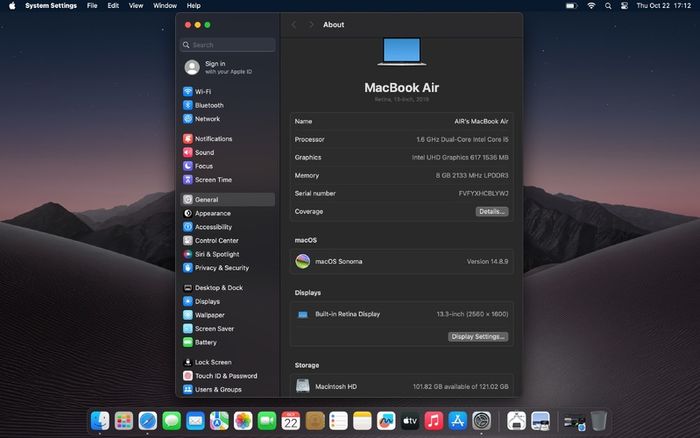
Task: Open Messages from the Dock
Action: point(171,421)
